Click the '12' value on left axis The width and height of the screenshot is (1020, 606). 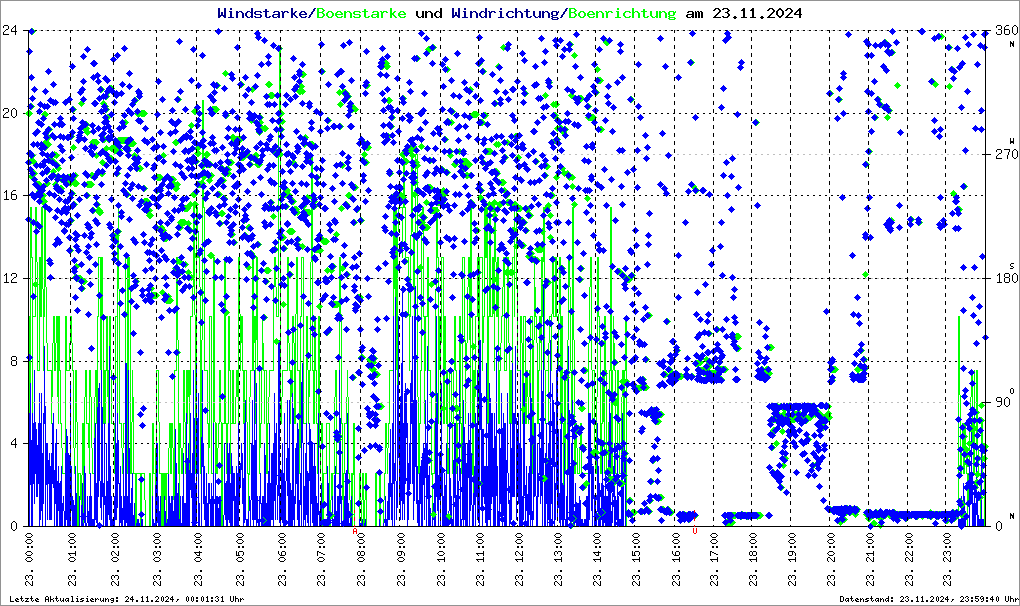[x=12, y=278]
